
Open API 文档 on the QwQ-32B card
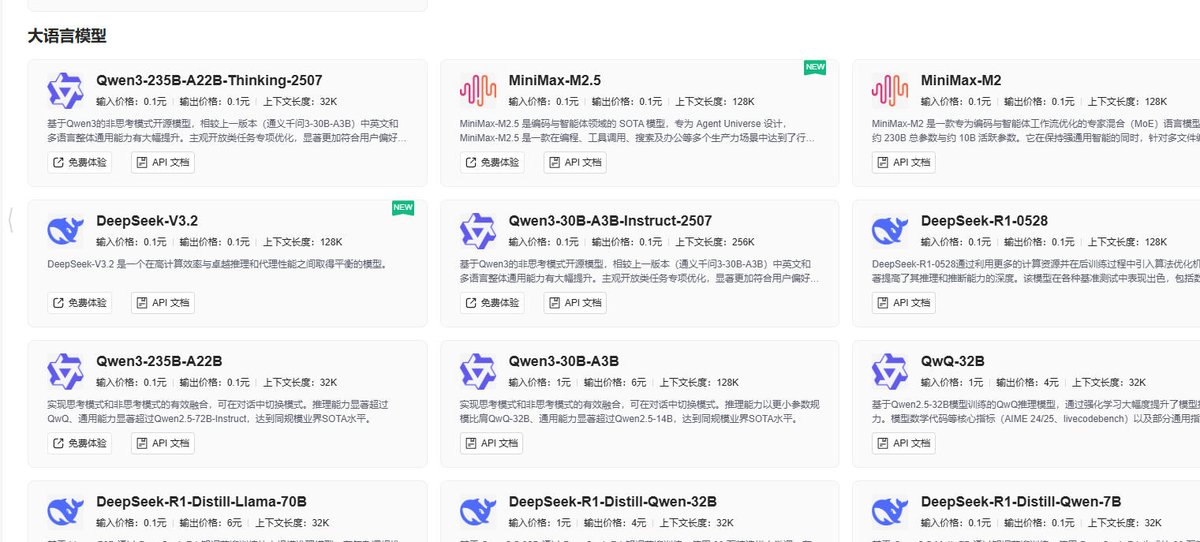click(904, 442)
